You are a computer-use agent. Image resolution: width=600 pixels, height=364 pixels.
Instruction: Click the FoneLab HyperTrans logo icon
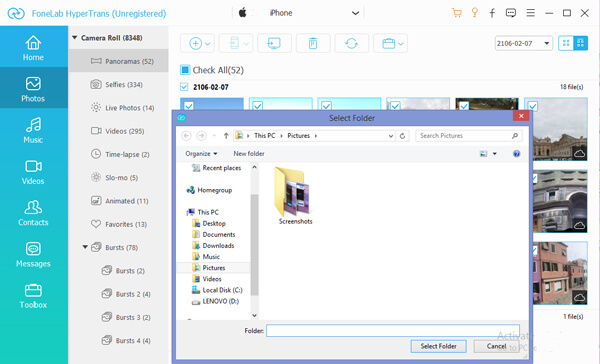pyautogui.click(x=16, y=13)
